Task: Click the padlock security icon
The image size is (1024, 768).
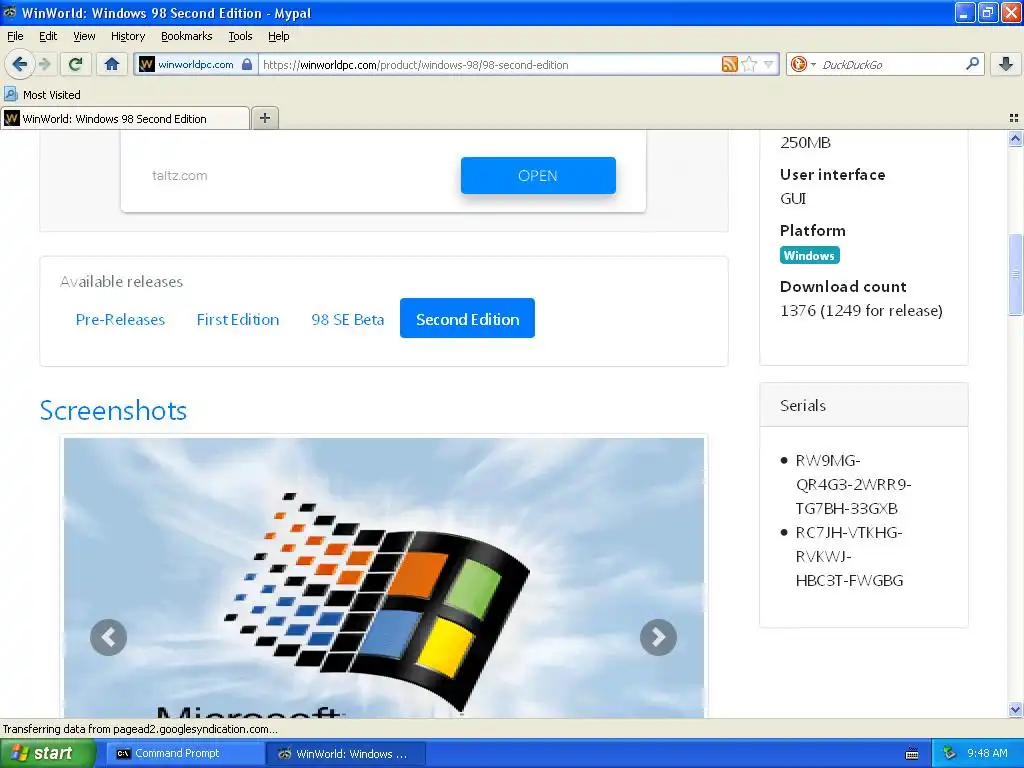Action: coord(247,64)
